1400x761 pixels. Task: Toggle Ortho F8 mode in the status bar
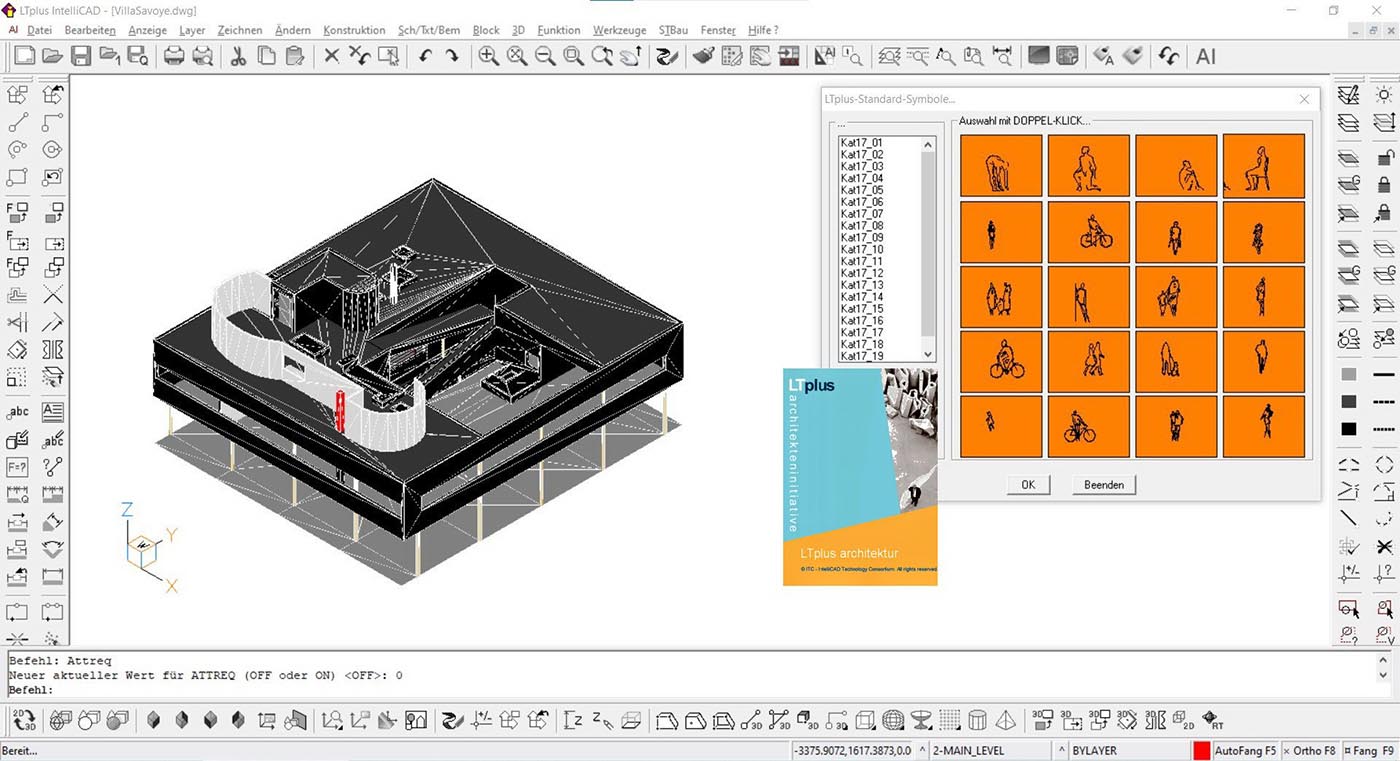(1313, 750)
